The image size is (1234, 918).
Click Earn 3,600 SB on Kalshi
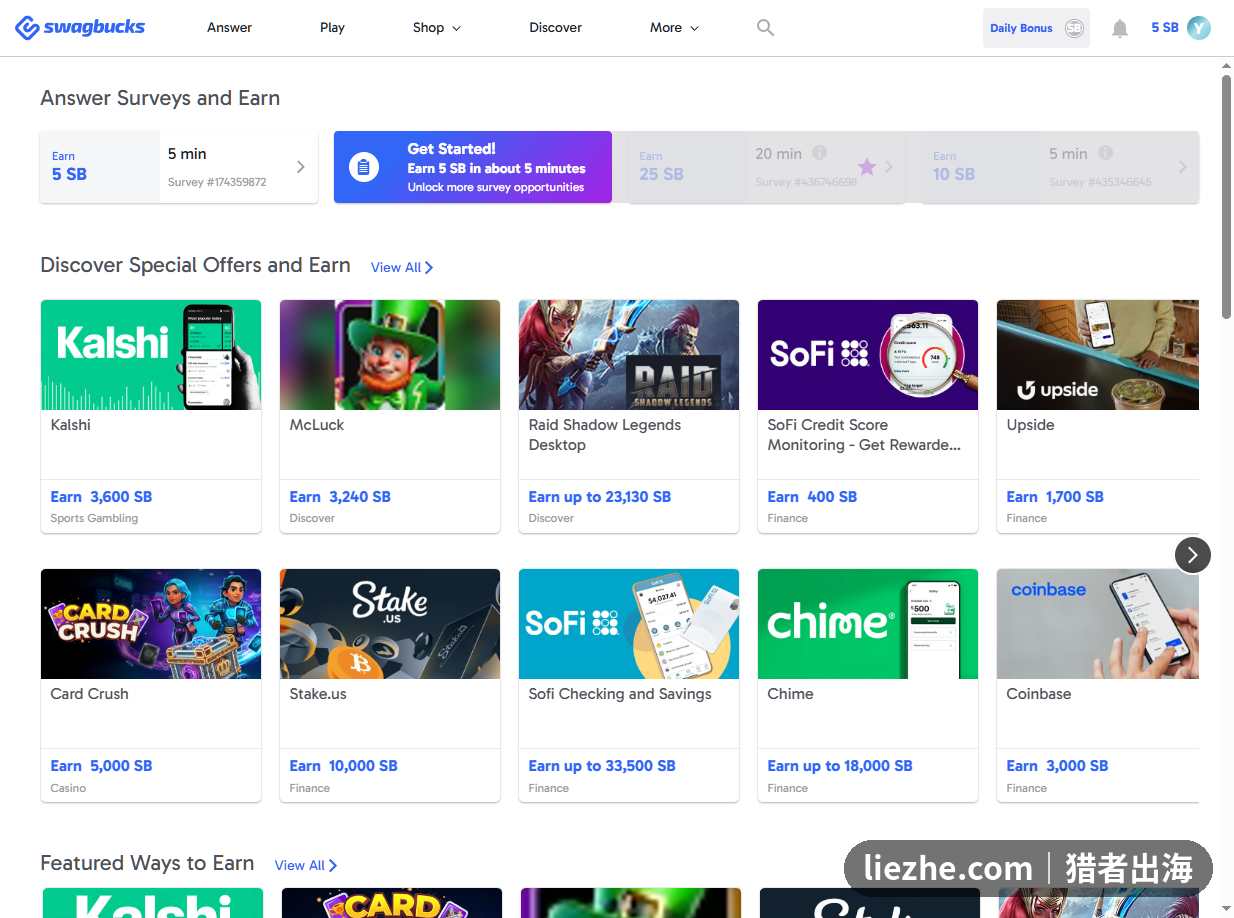click(101, 497)
